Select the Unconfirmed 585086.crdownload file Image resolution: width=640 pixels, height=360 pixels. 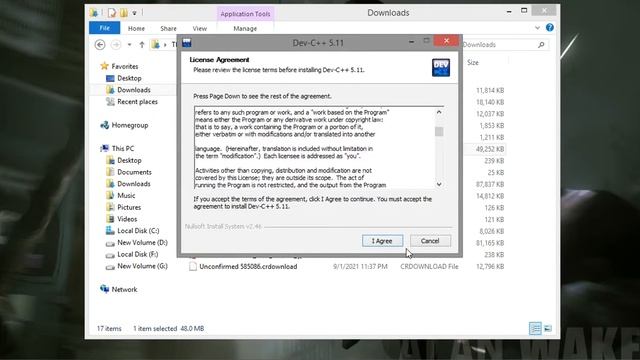248,267
